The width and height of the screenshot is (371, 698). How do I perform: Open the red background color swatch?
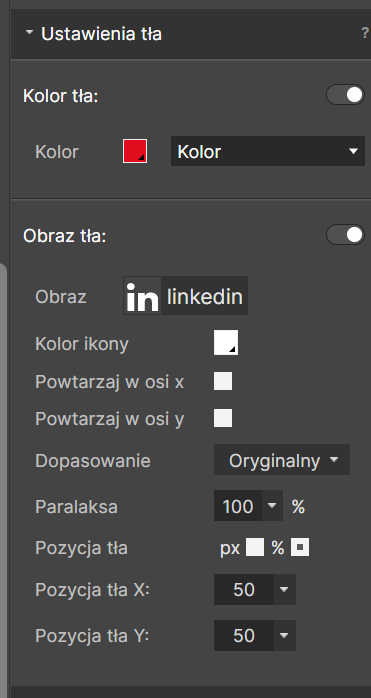[x=135, y=151]
